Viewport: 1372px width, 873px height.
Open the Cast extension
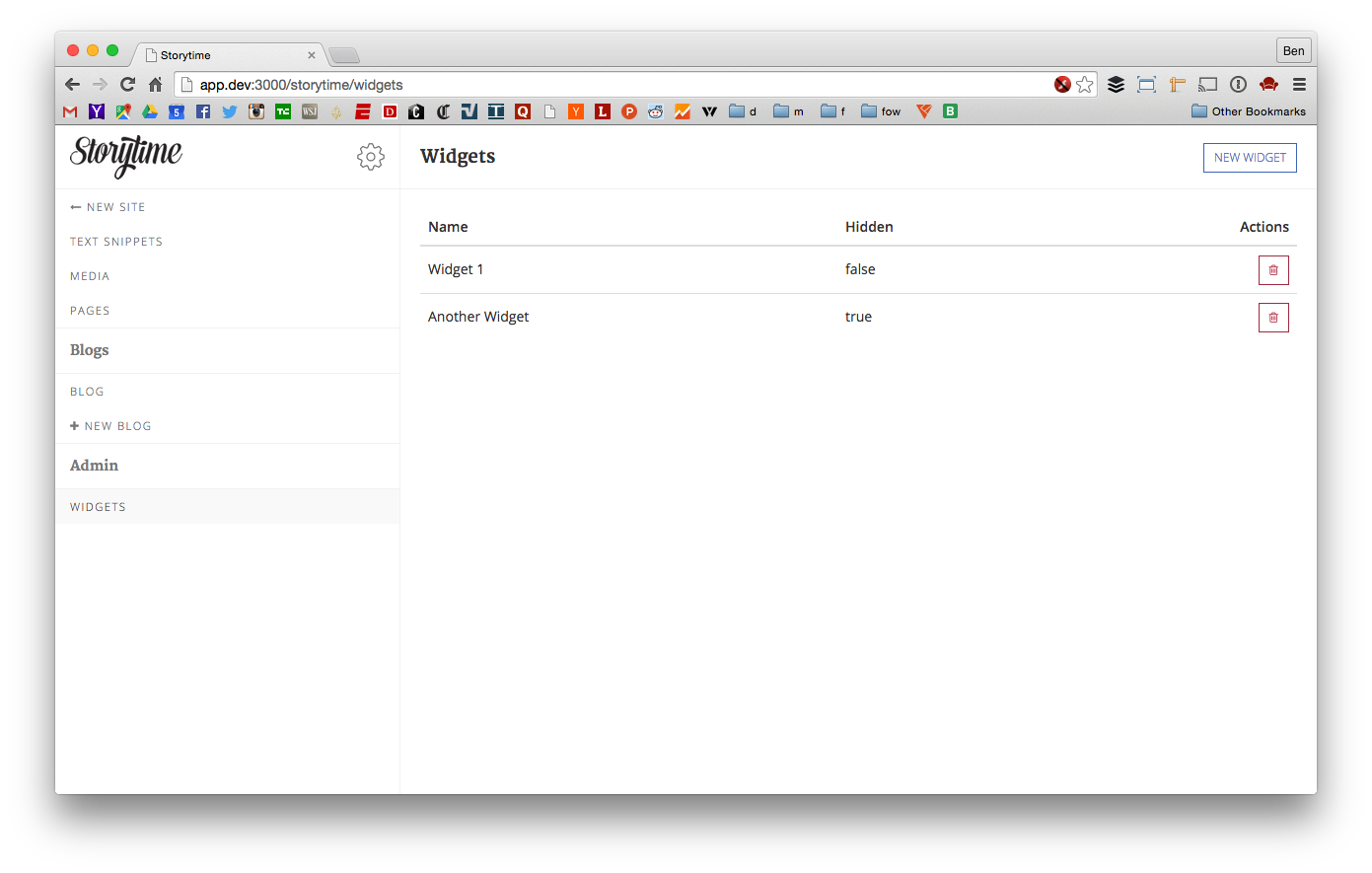pos(1207,85)
